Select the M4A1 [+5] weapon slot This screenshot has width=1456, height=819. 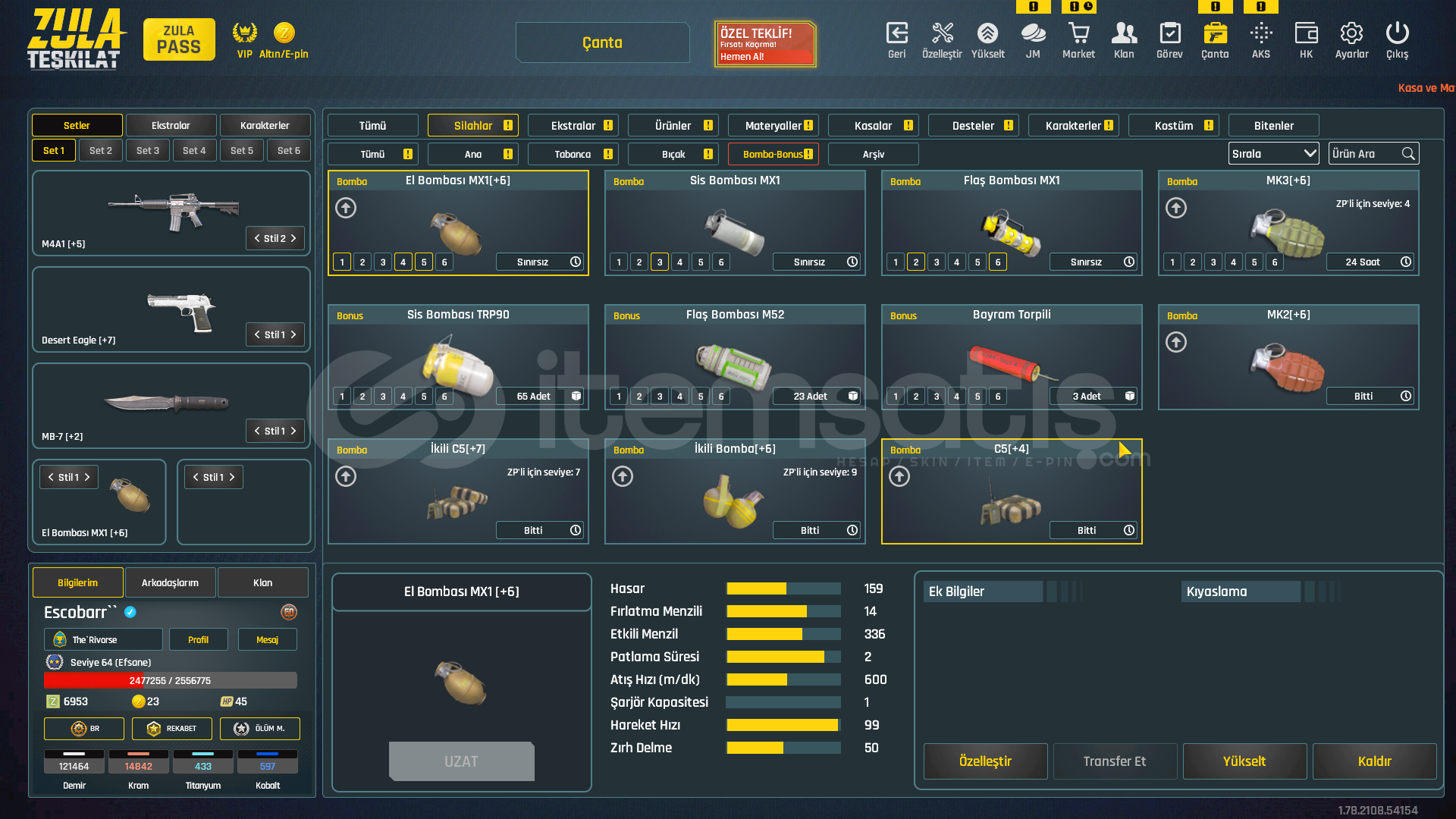point(171,213)
